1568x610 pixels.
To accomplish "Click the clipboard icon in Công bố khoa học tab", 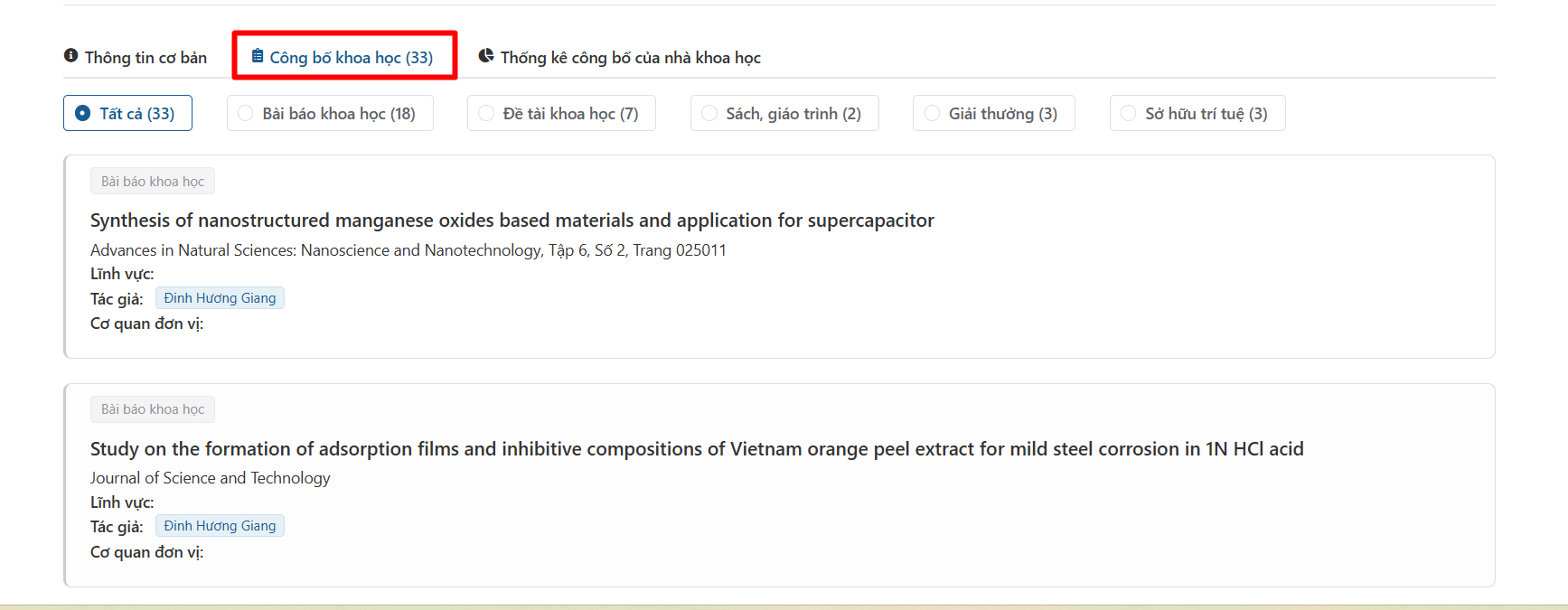I will (x=258, y=56).
